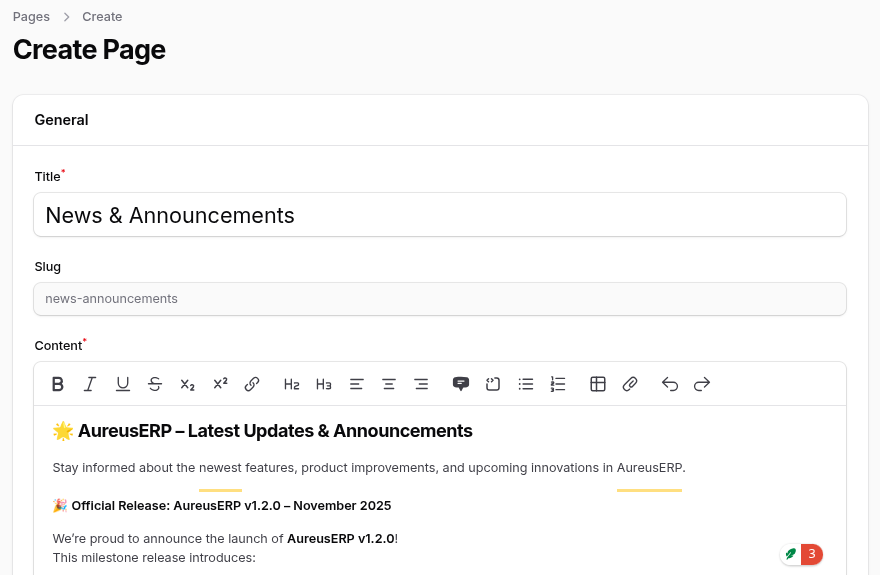Go to Pages breadcrumb link
Screen dimensions: 880x575
[x=31, y=17]
